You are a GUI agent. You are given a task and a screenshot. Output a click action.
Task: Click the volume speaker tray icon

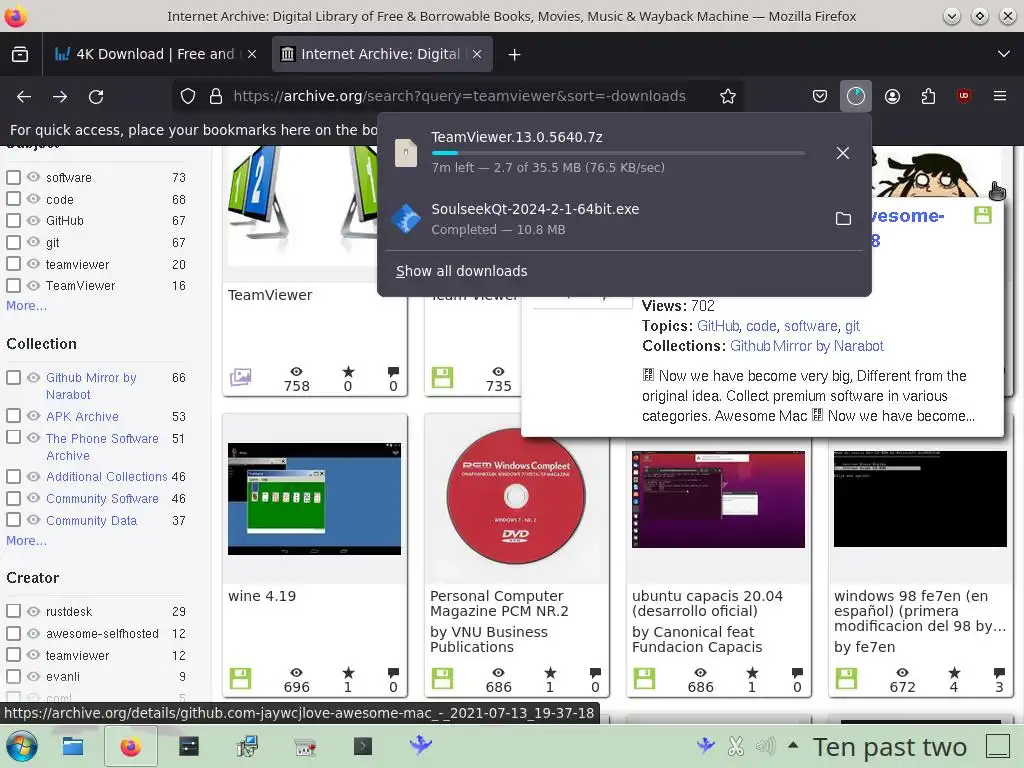(x=765, y=746)
